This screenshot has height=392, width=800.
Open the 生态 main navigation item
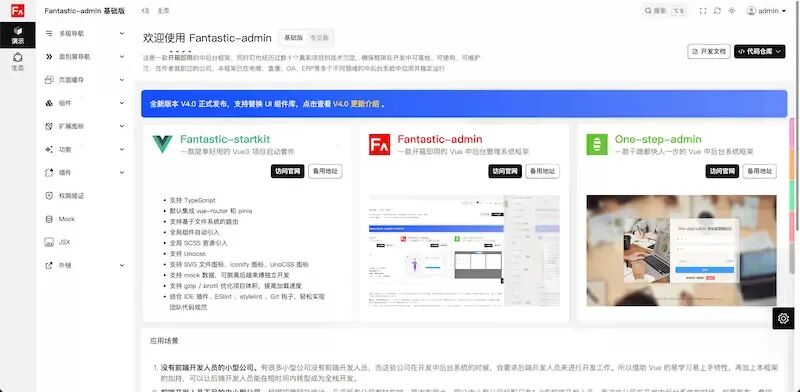[x=17, y=61]
